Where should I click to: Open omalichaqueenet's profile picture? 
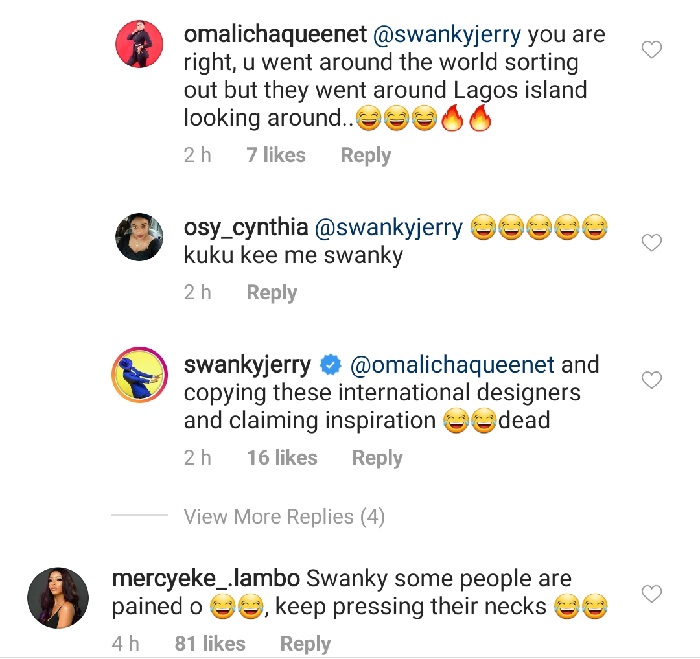coord(139,46)
